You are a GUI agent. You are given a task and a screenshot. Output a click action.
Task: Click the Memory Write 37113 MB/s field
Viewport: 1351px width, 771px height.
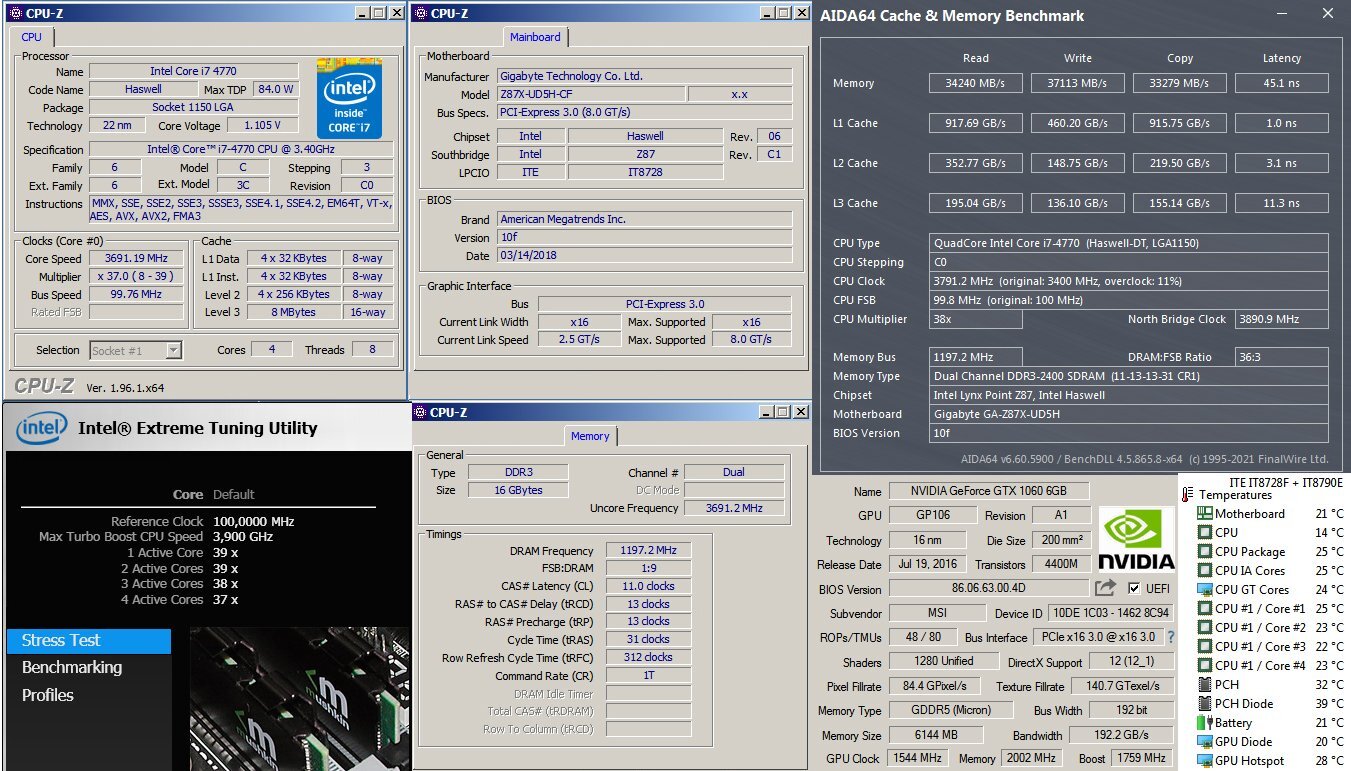(1078, 84)
